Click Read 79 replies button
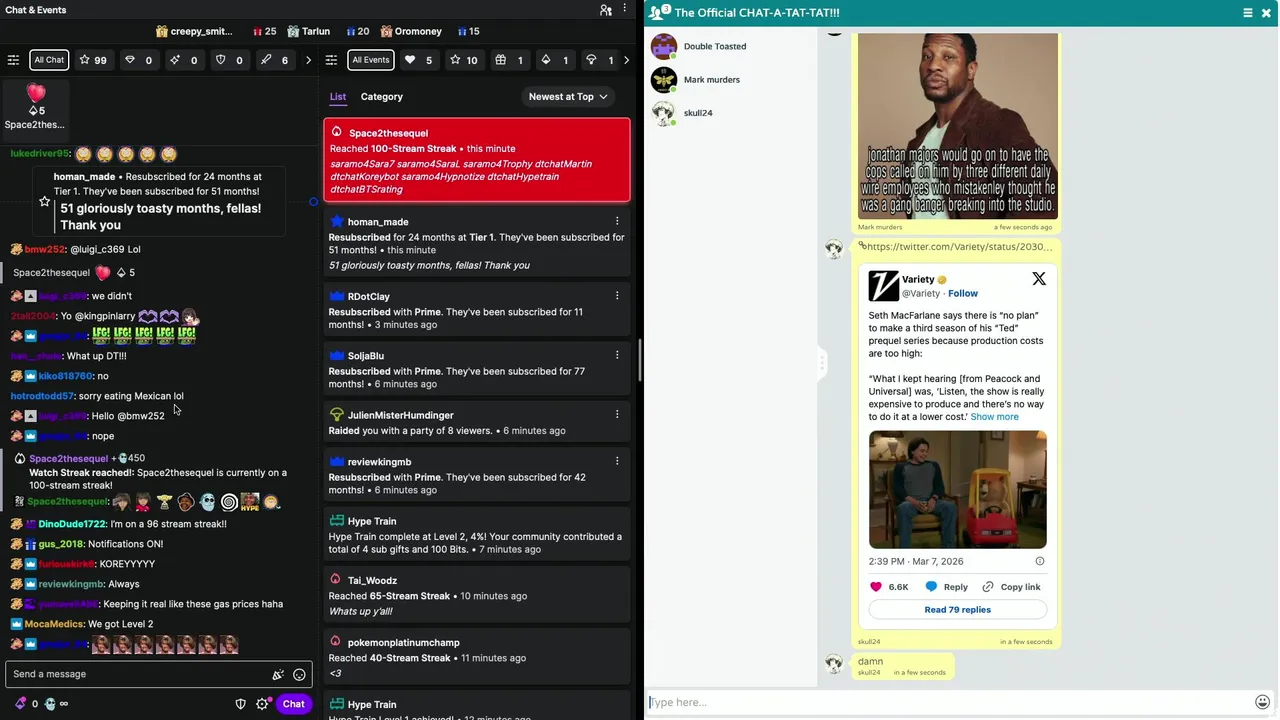1280x720 pixels. [x=958, y=610]
